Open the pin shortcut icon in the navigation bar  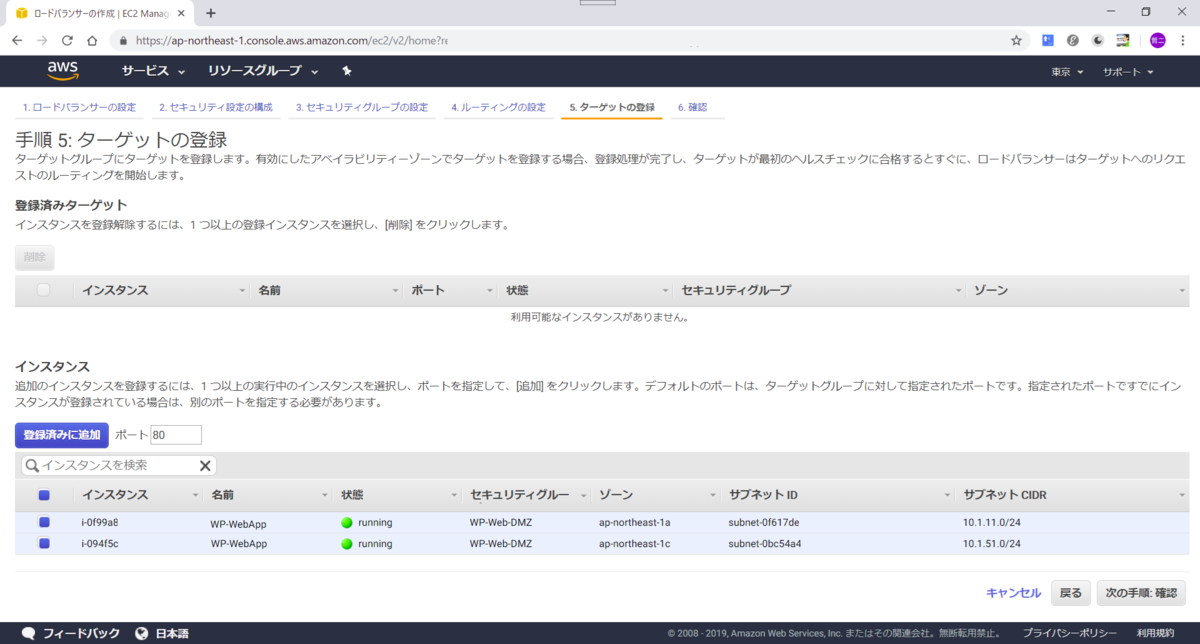tap(349, 71)
